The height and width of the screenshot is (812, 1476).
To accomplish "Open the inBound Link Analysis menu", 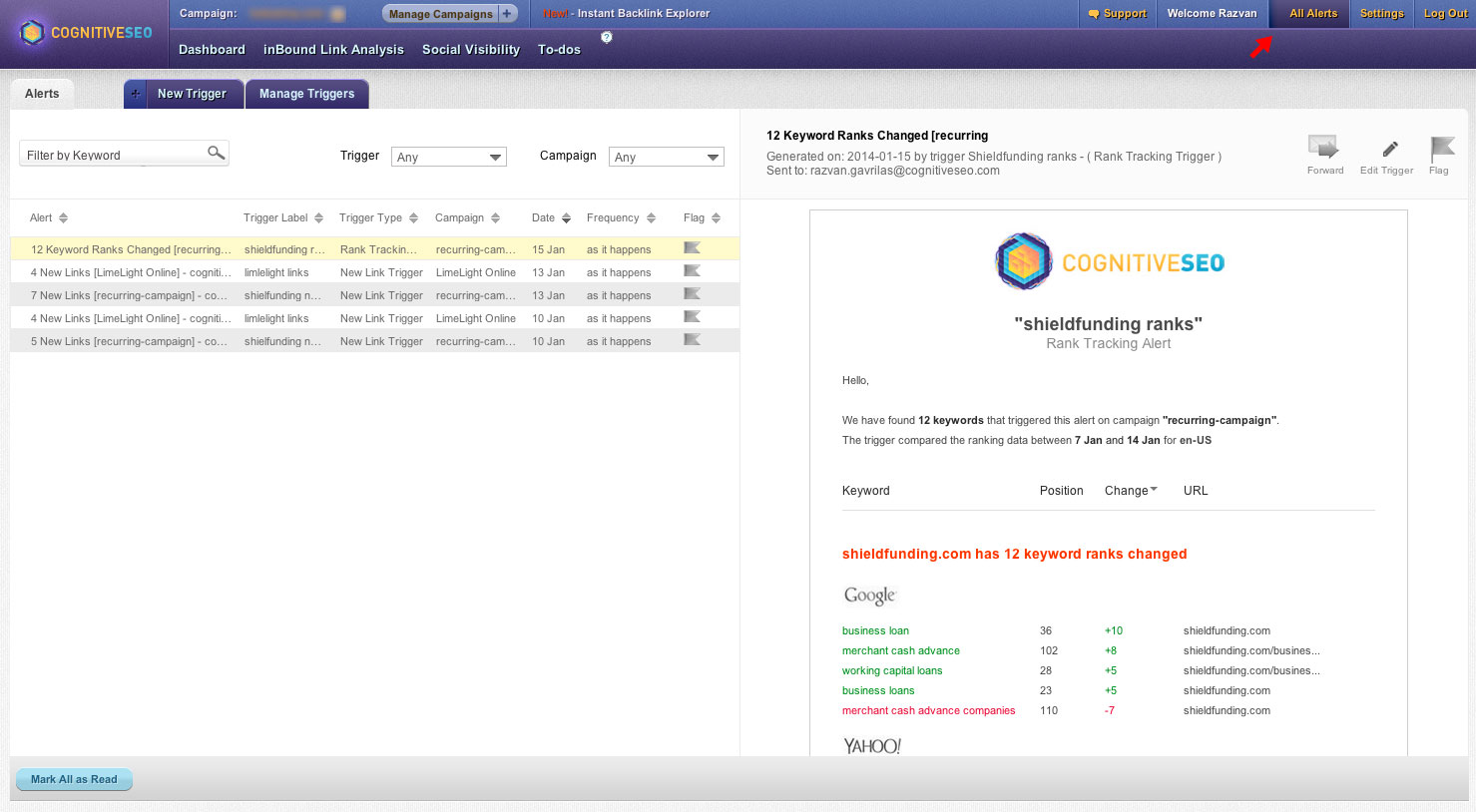I will (333, 50).
